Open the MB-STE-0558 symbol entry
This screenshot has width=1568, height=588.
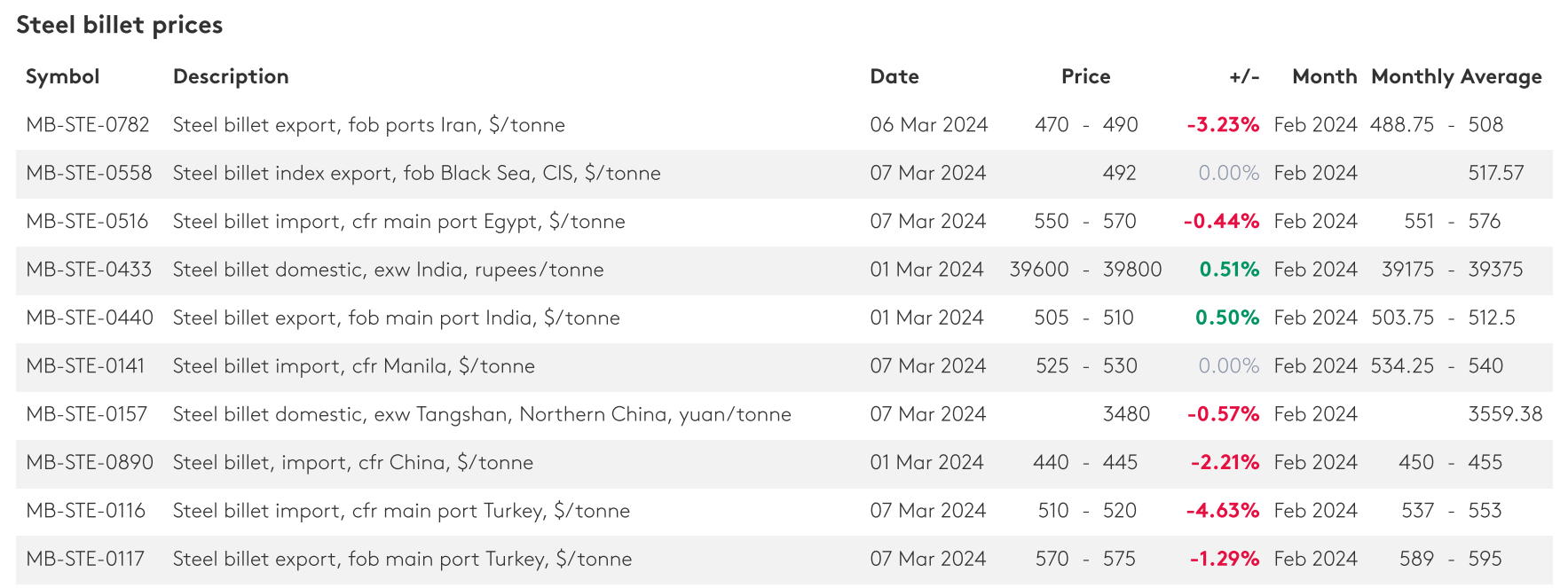89,173
